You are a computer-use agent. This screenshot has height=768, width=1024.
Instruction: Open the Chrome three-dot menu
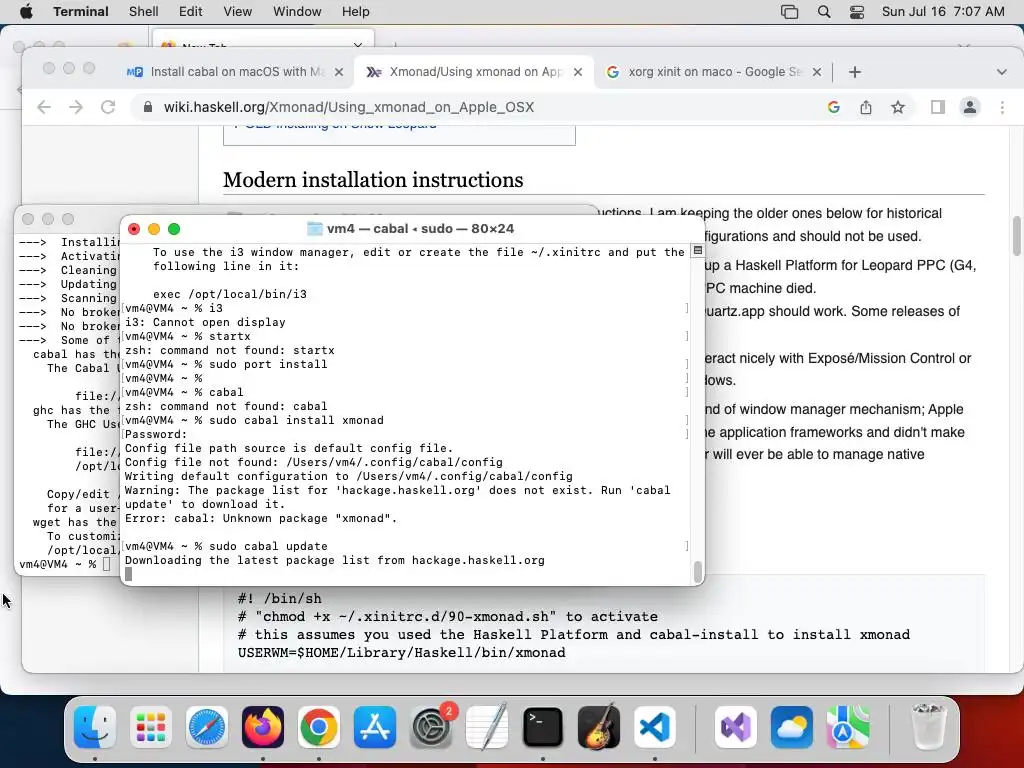(1002, 107)
